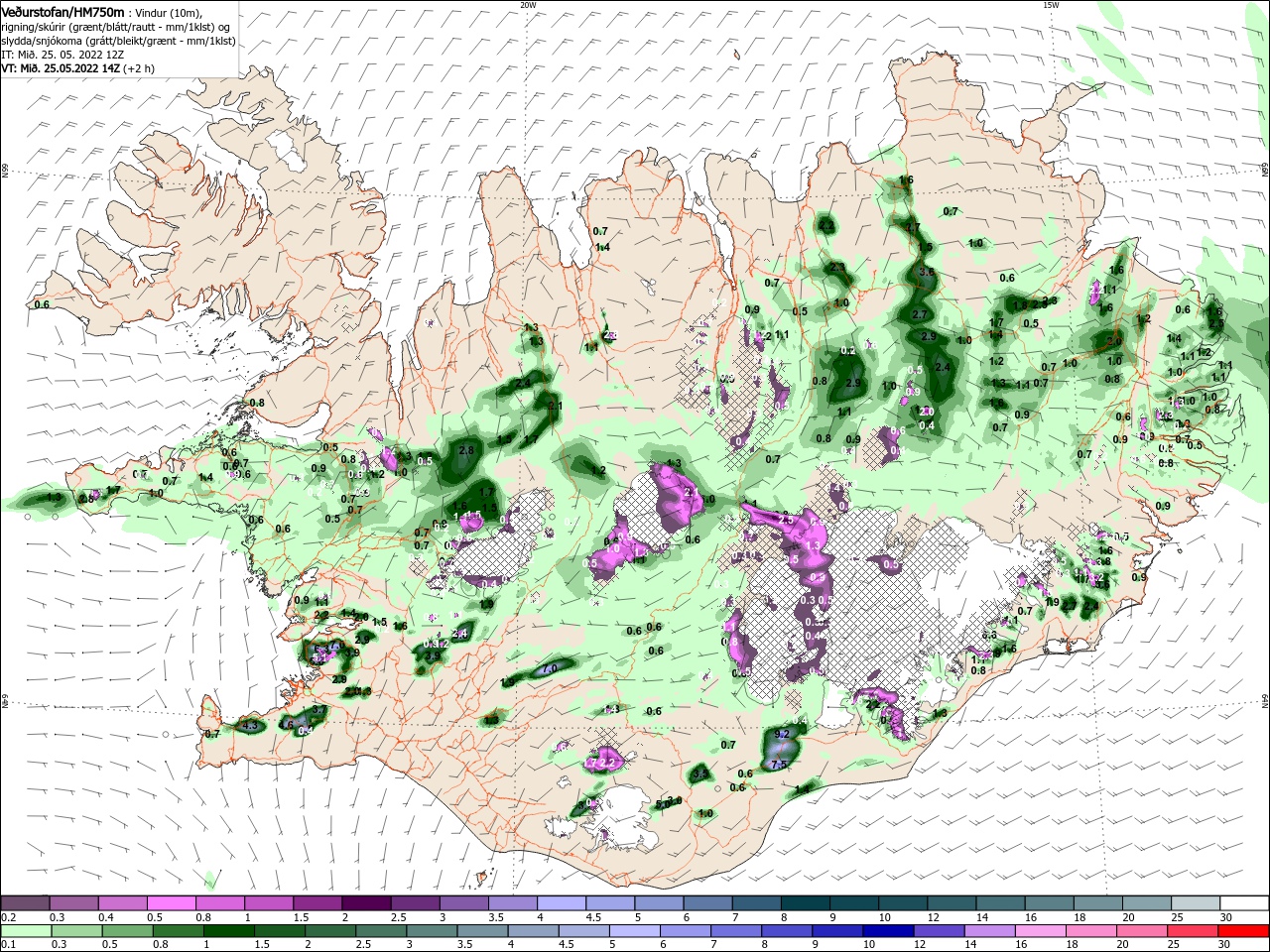
Task: Click the 4.3 value on Reykjanes peninsula
Action: (250, 726)
